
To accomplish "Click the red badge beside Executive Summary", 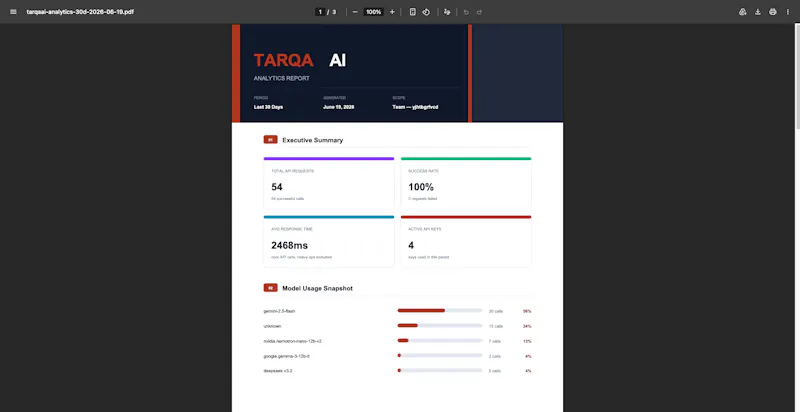I will [270, 140].
